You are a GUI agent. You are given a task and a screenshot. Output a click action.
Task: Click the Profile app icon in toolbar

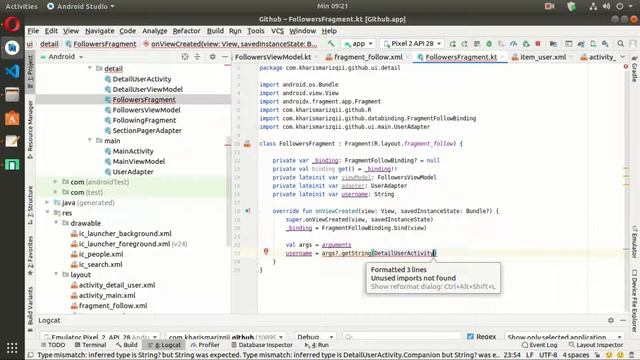coord(513,44)
